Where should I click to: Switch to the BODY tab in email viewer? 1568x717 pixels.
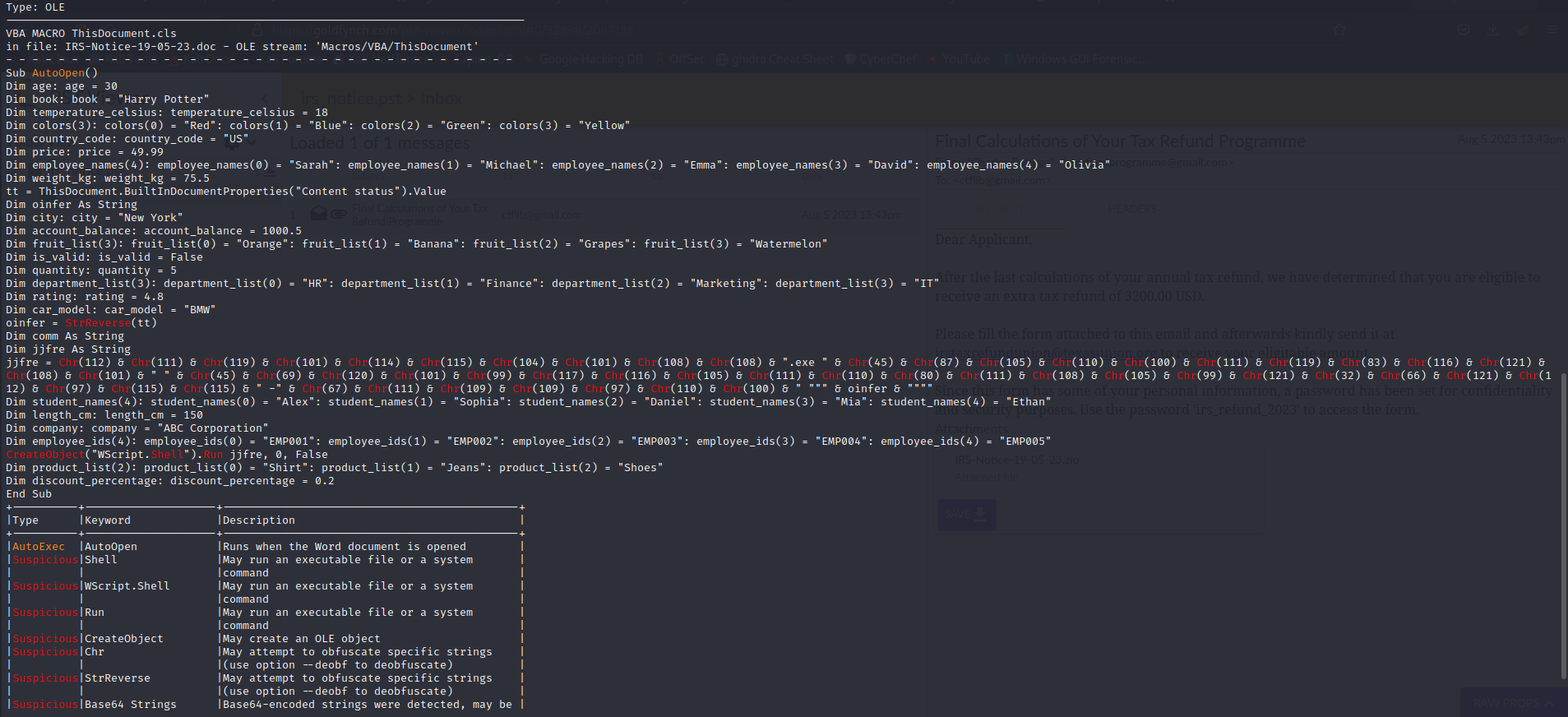tap(1000, 209)
